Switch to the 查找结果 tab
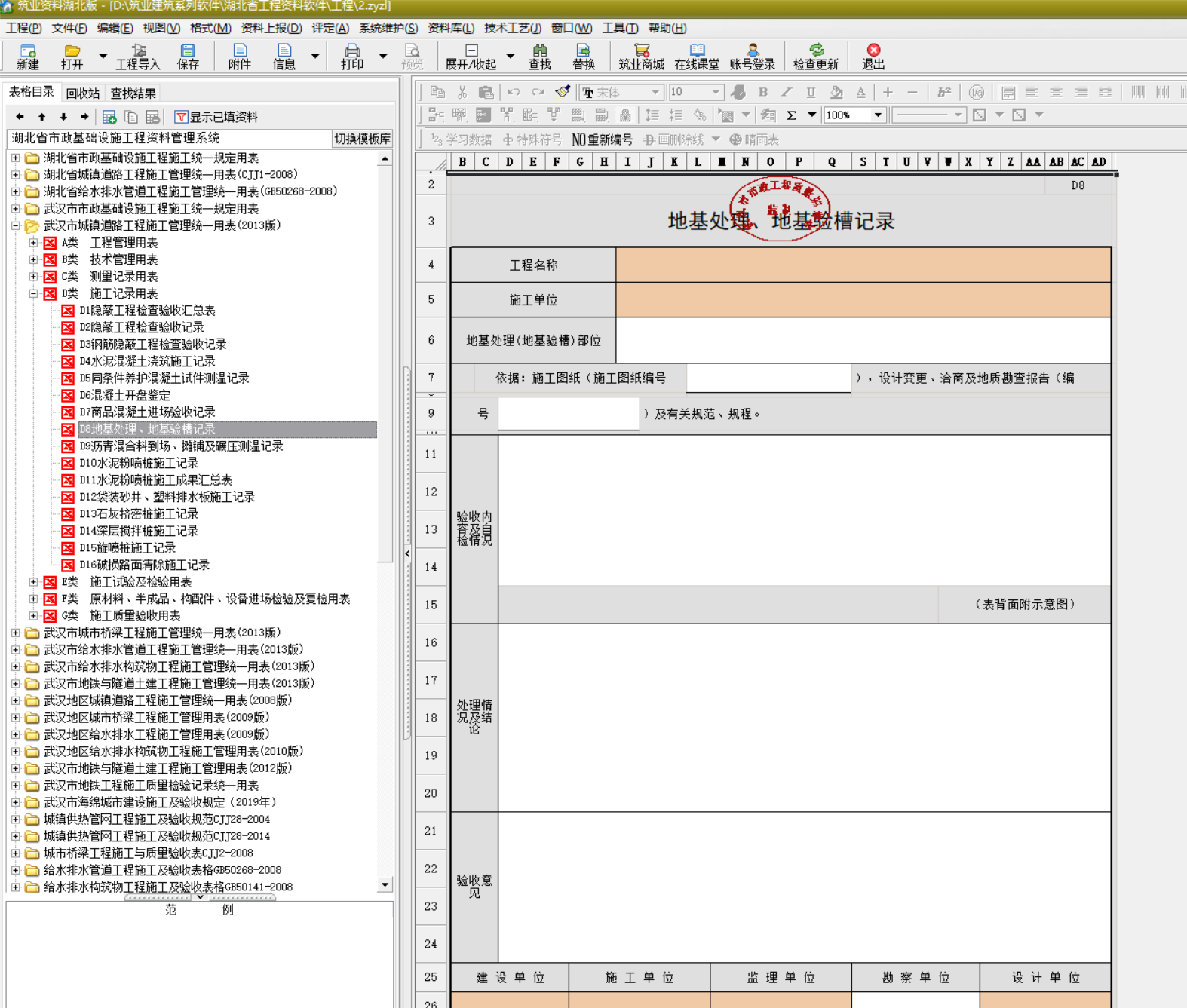Viewport: 1187px width, 1008px height. coord(133,93)
